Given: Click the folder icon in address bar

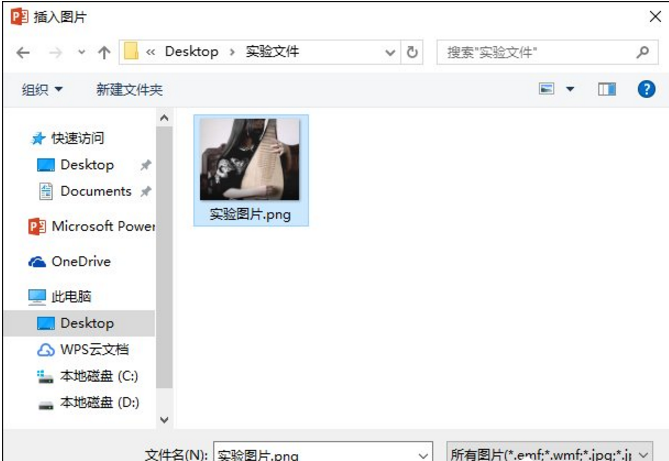Looking at the screenshot, I should click(131, 52).
